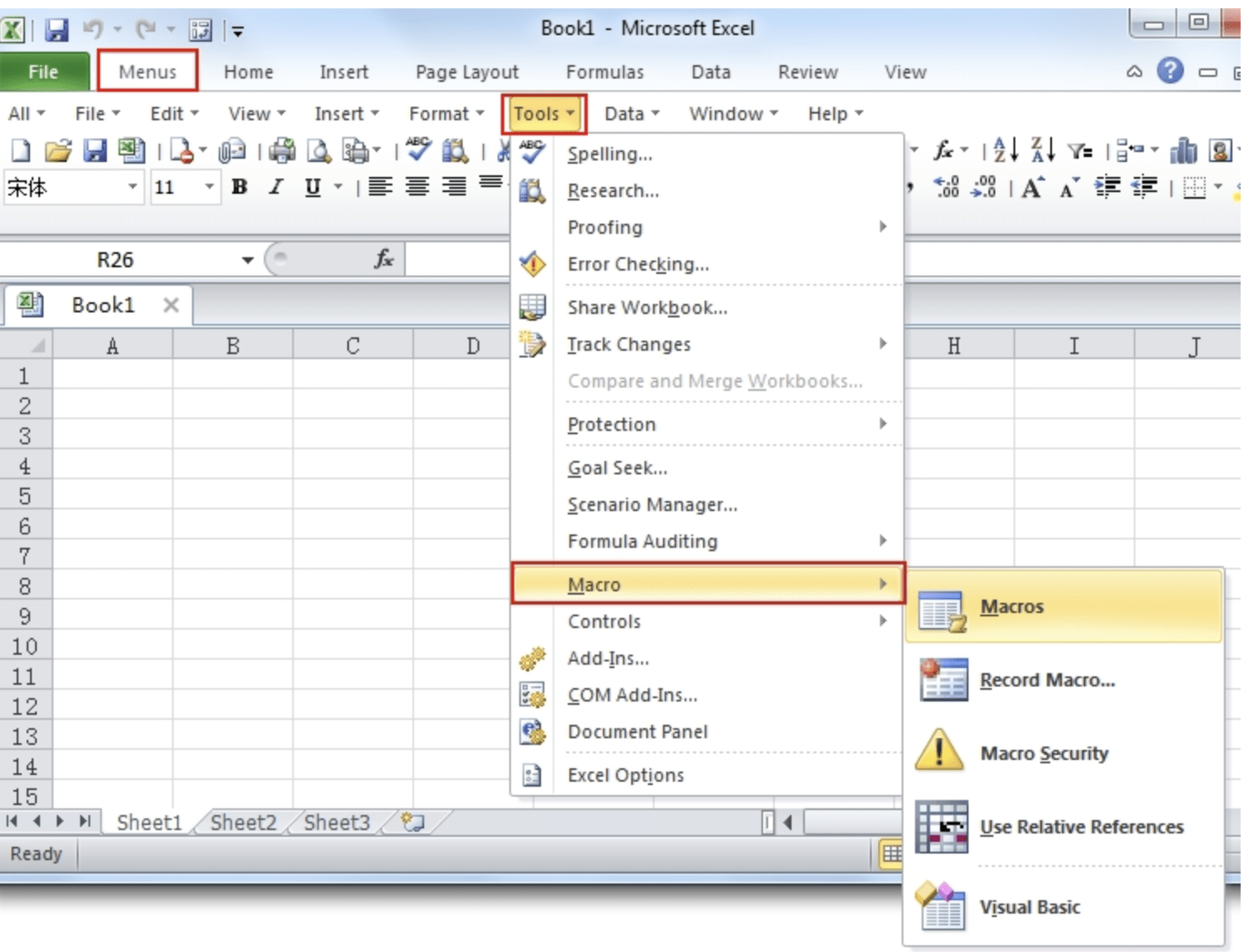Image resolution: width=1259 pixels, height=952 pixels.
Task: Click the toolbar research binoculars icon
Action: [456, 151]
